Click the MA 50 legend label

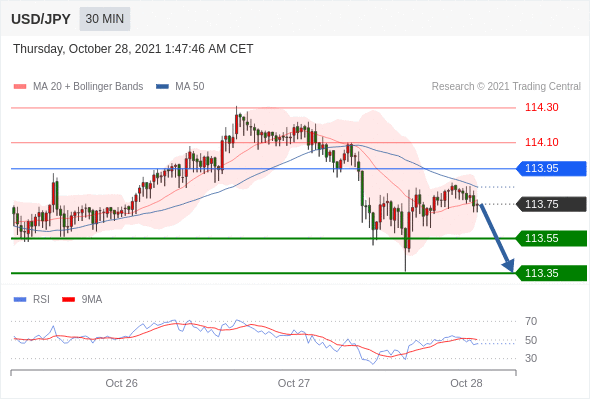tap(190, 87)
